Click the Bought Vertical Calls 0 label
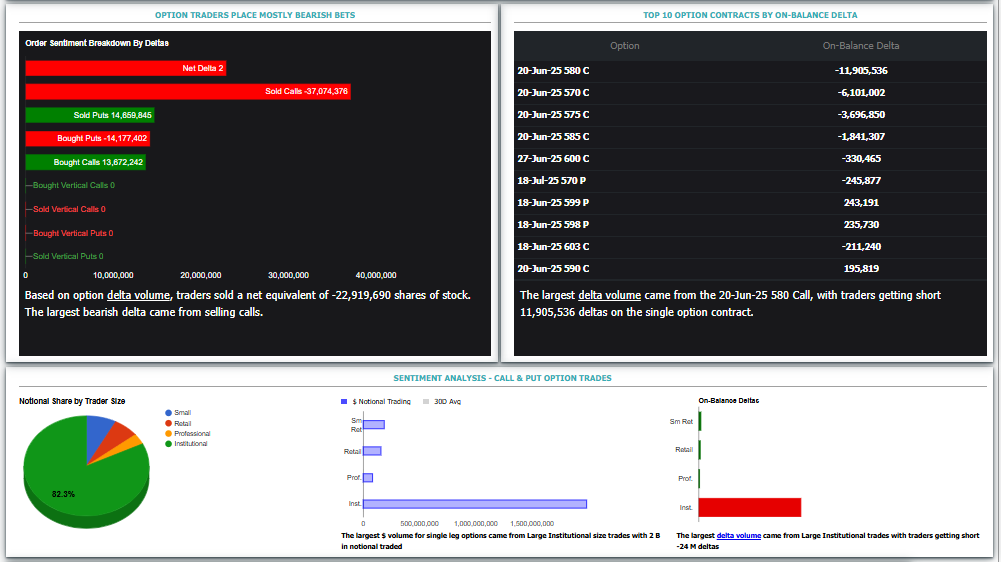This screenshot has height=562, width=1001. [x=74, y=185]
